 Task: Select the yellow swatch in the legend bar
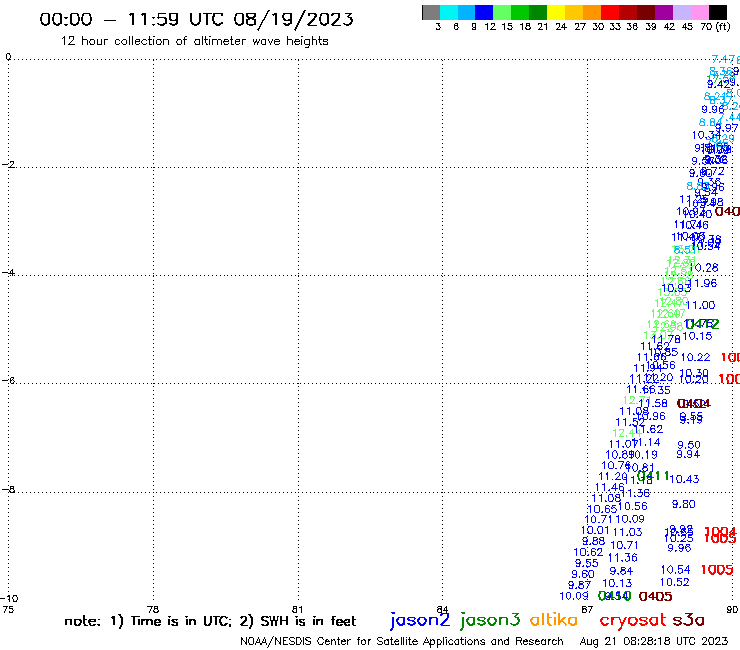[556, 12]
